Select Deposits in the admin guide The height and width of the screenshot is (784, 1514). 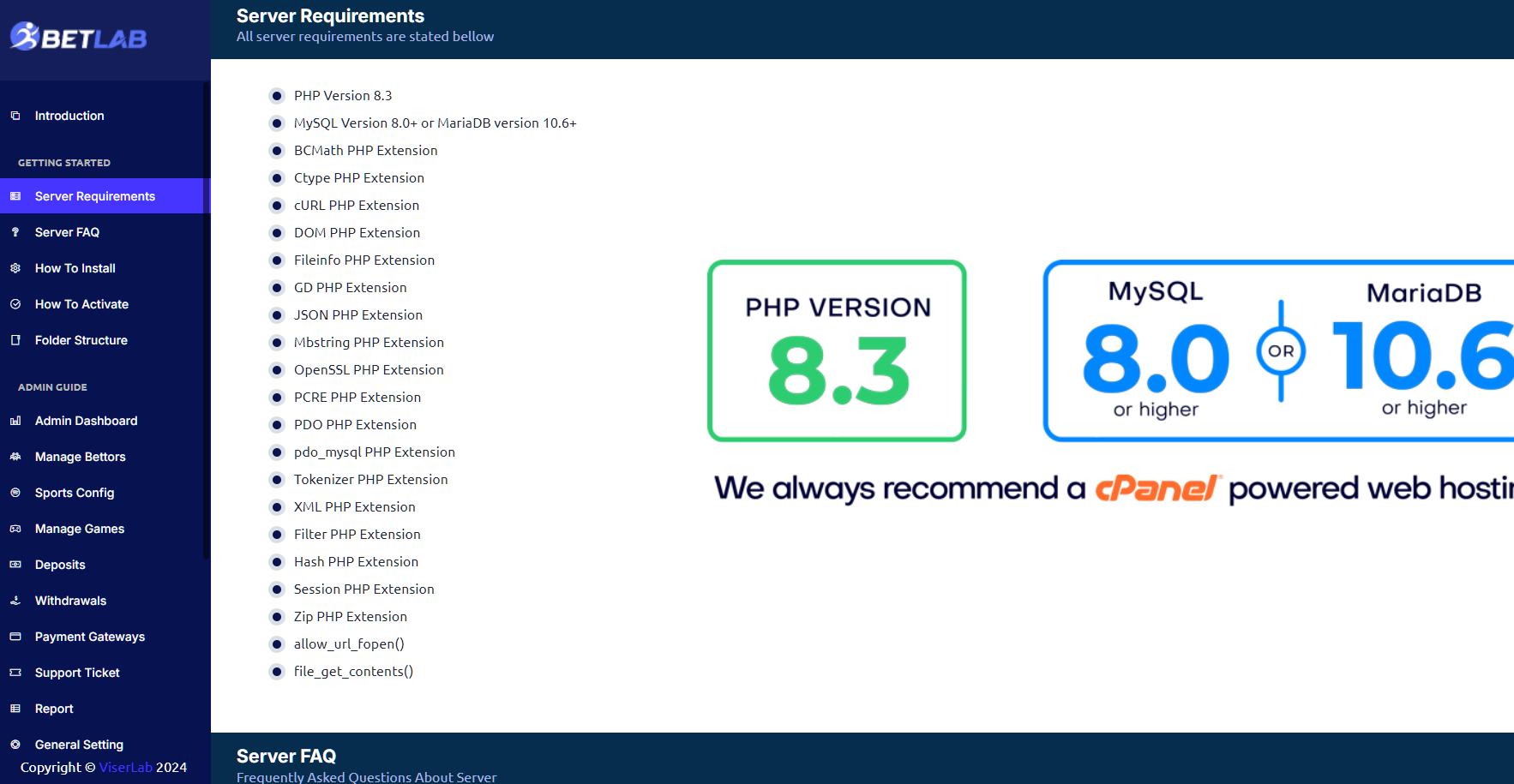60,565
